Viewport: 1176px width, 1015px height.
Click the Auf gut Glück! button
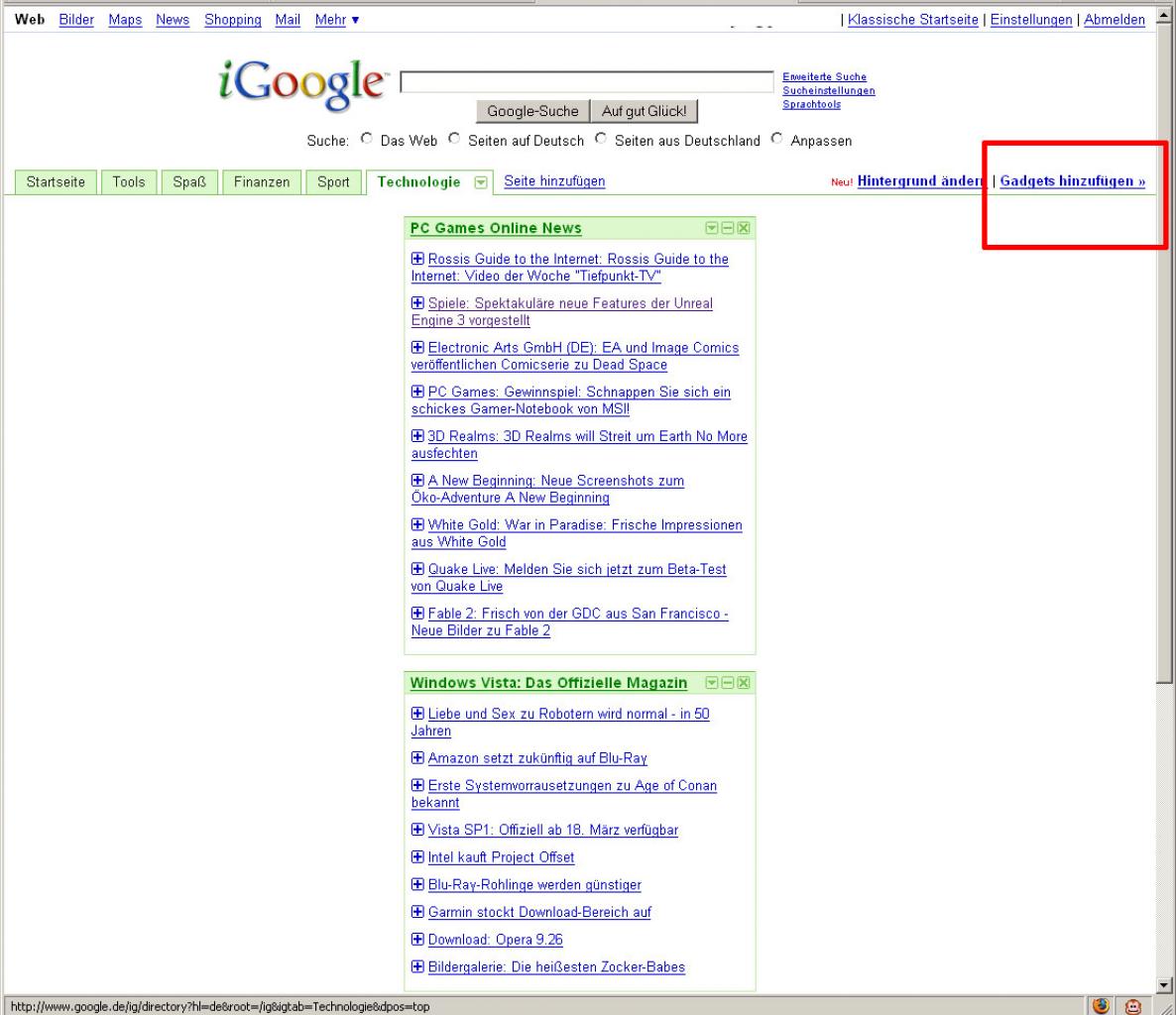point(645,111)
